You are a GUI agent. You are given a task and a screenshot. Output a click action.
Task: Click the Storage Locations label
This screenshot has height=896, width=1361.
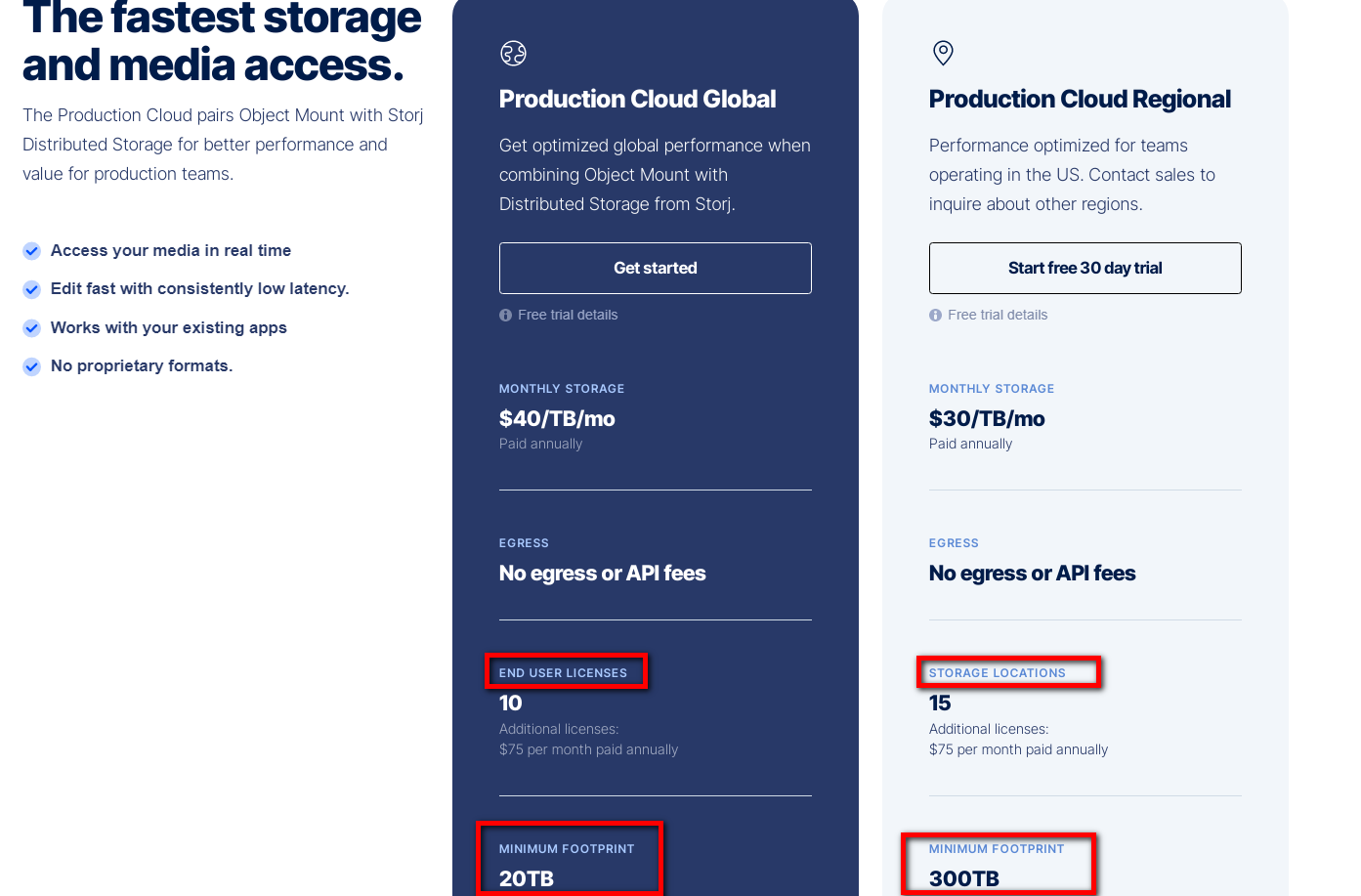tap(997, 673)
